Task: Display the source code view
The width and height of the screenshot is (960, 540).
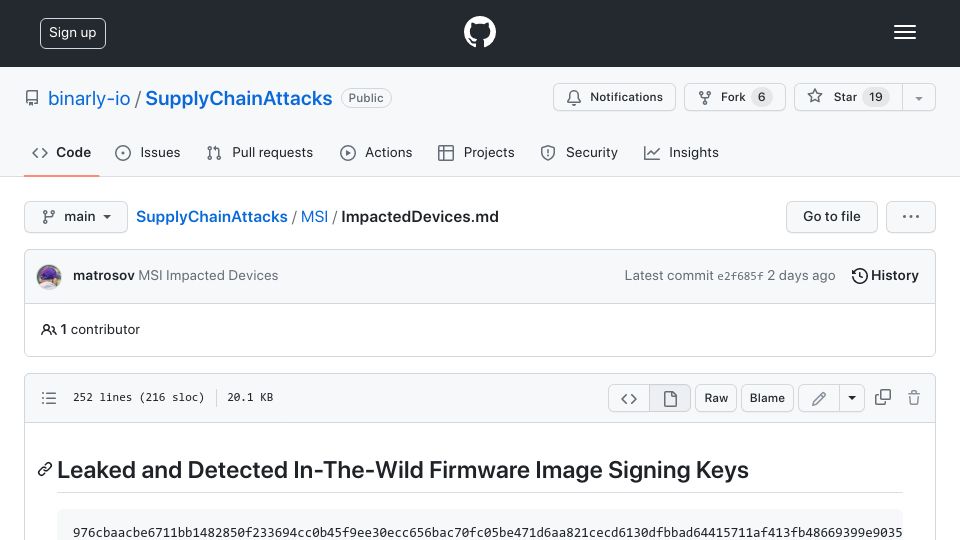Action: 629,399
